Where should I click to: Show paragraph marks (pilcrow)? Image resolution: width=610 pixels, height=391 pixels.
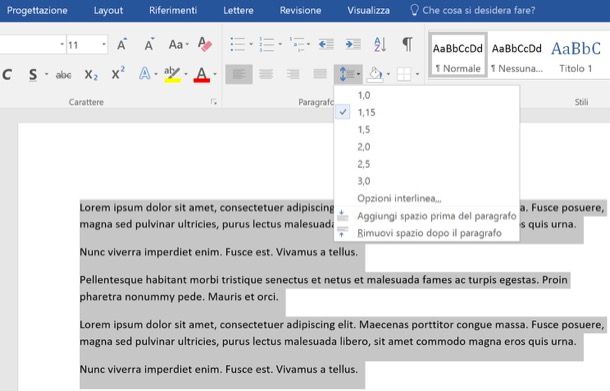(407, 44)
